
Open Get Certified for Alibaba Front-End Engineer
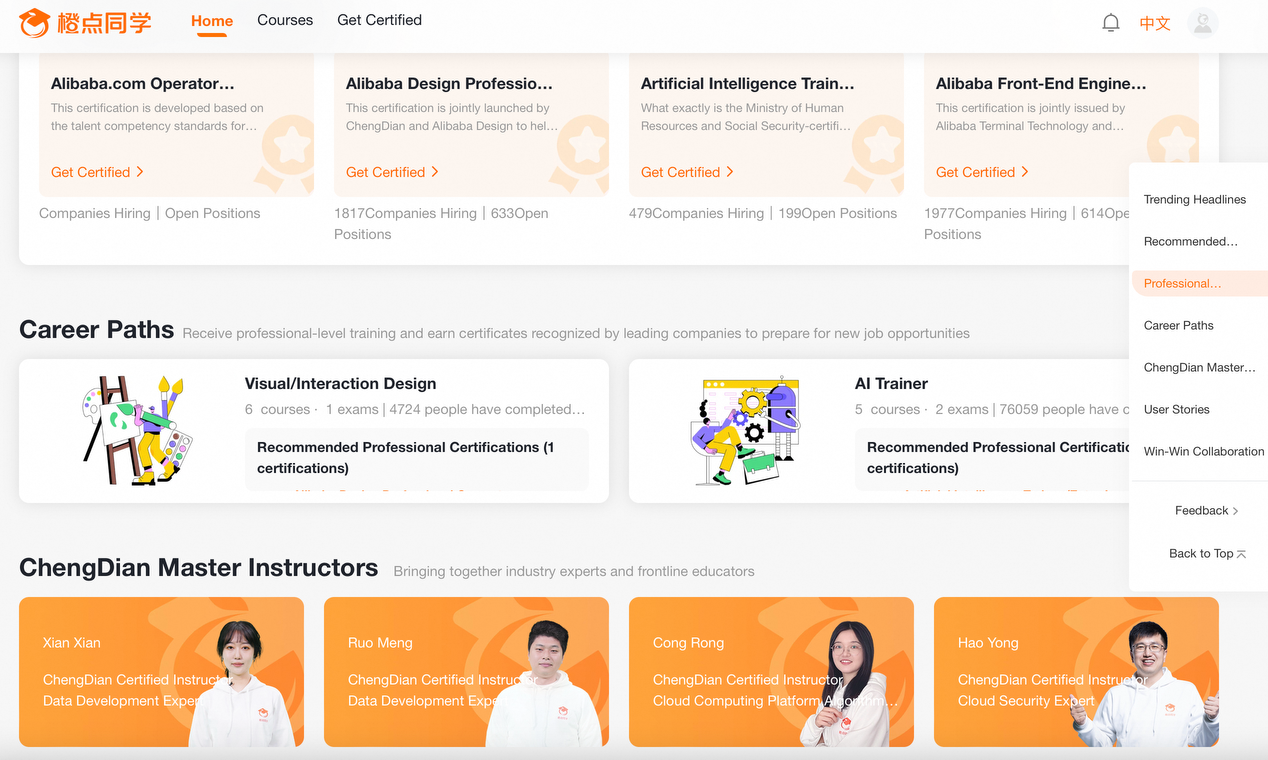tap(981, 172)
